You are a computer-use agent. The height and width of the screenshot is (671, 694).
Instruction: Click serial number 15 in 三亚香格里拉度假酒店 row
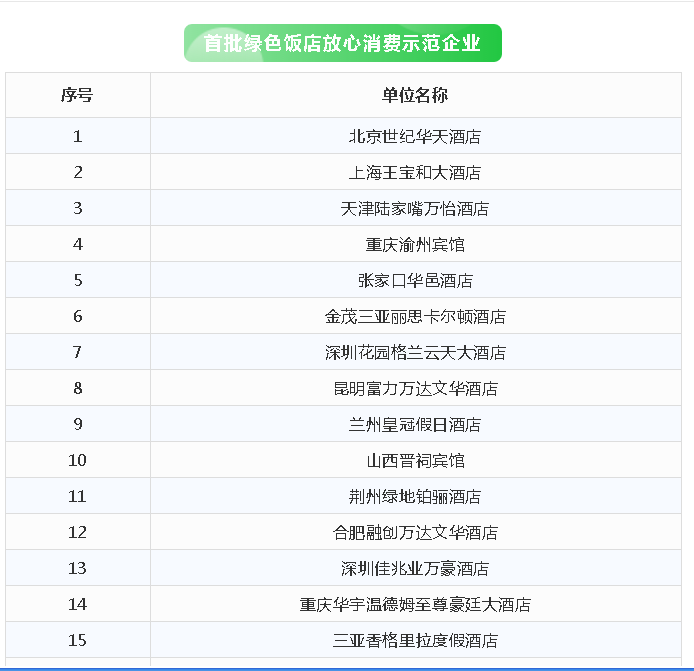[77, 640]
